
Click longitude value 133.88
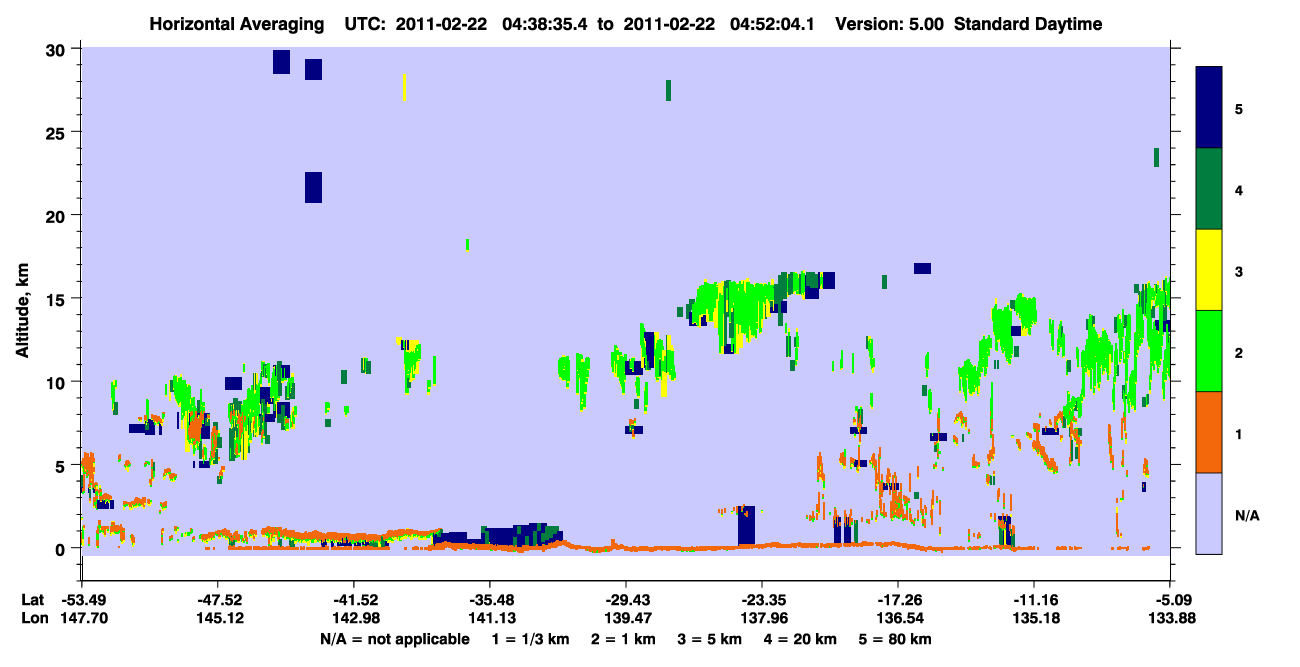pos(1170,619)
